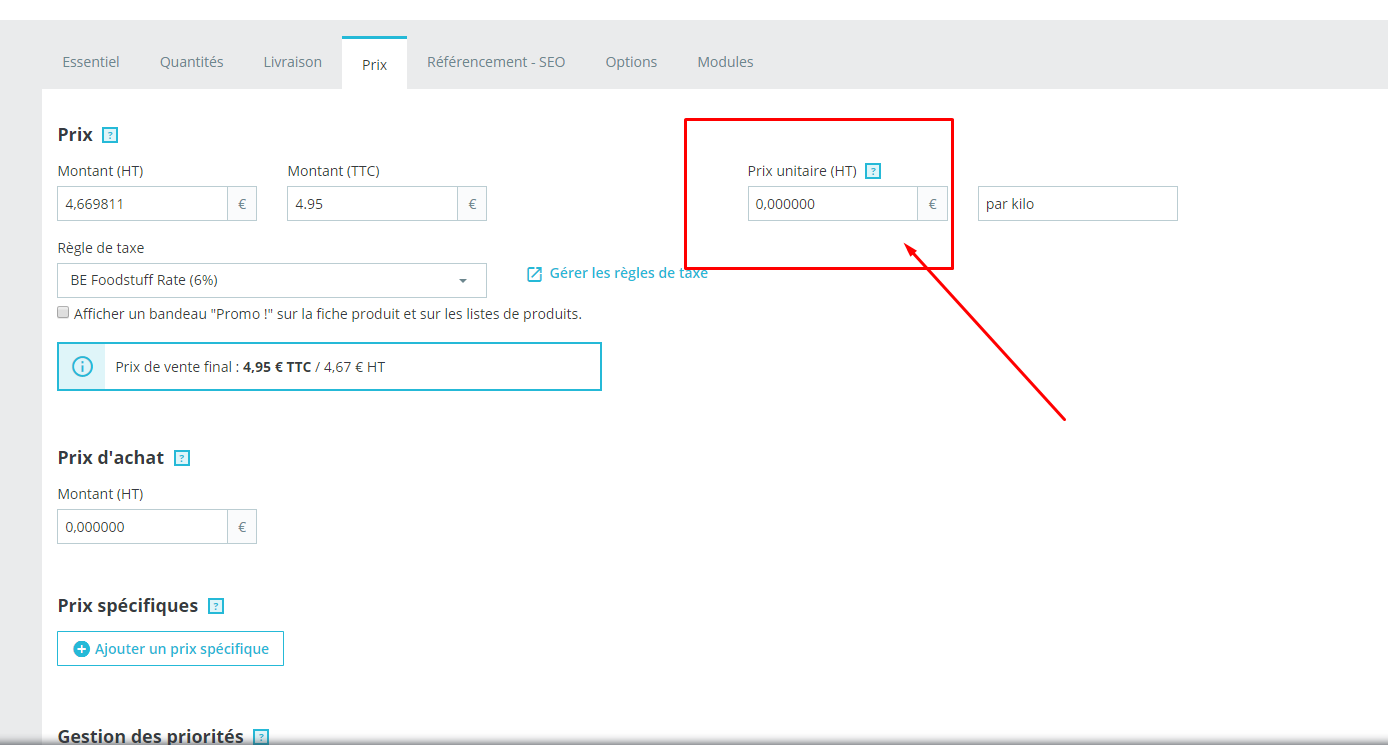This screenshot has width=1388, height=747.
Task: Click the Règle de taxe label
Action: pyautogui.click(x=101, y=248)
